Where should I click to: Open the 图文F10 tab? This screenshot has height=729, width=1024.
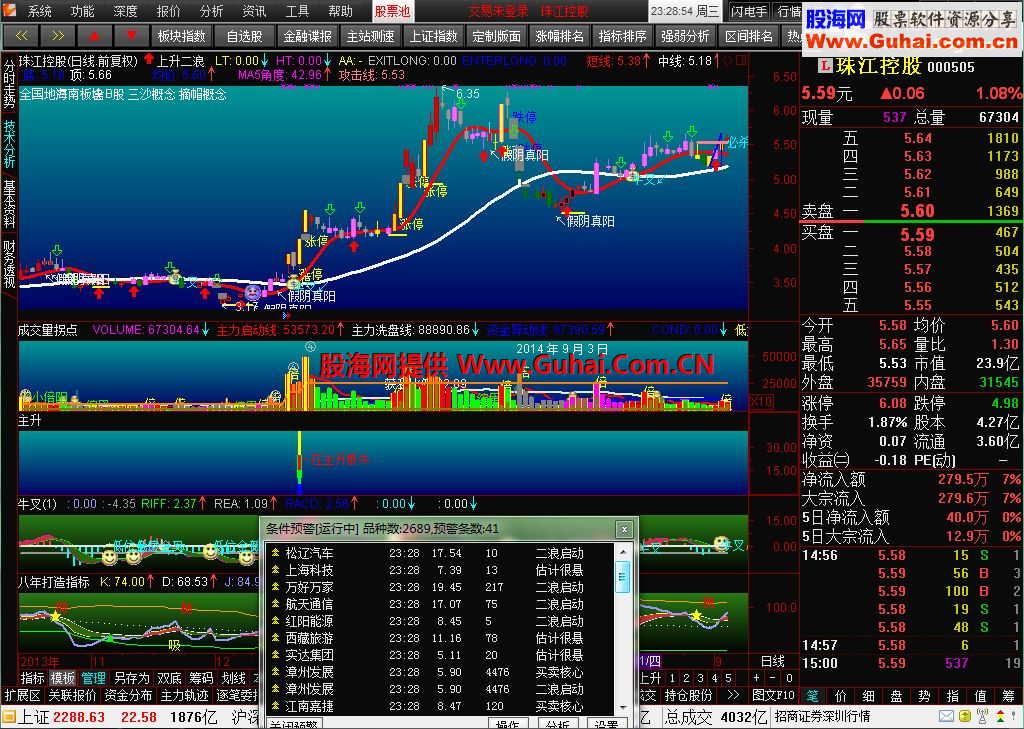point(773,695)
